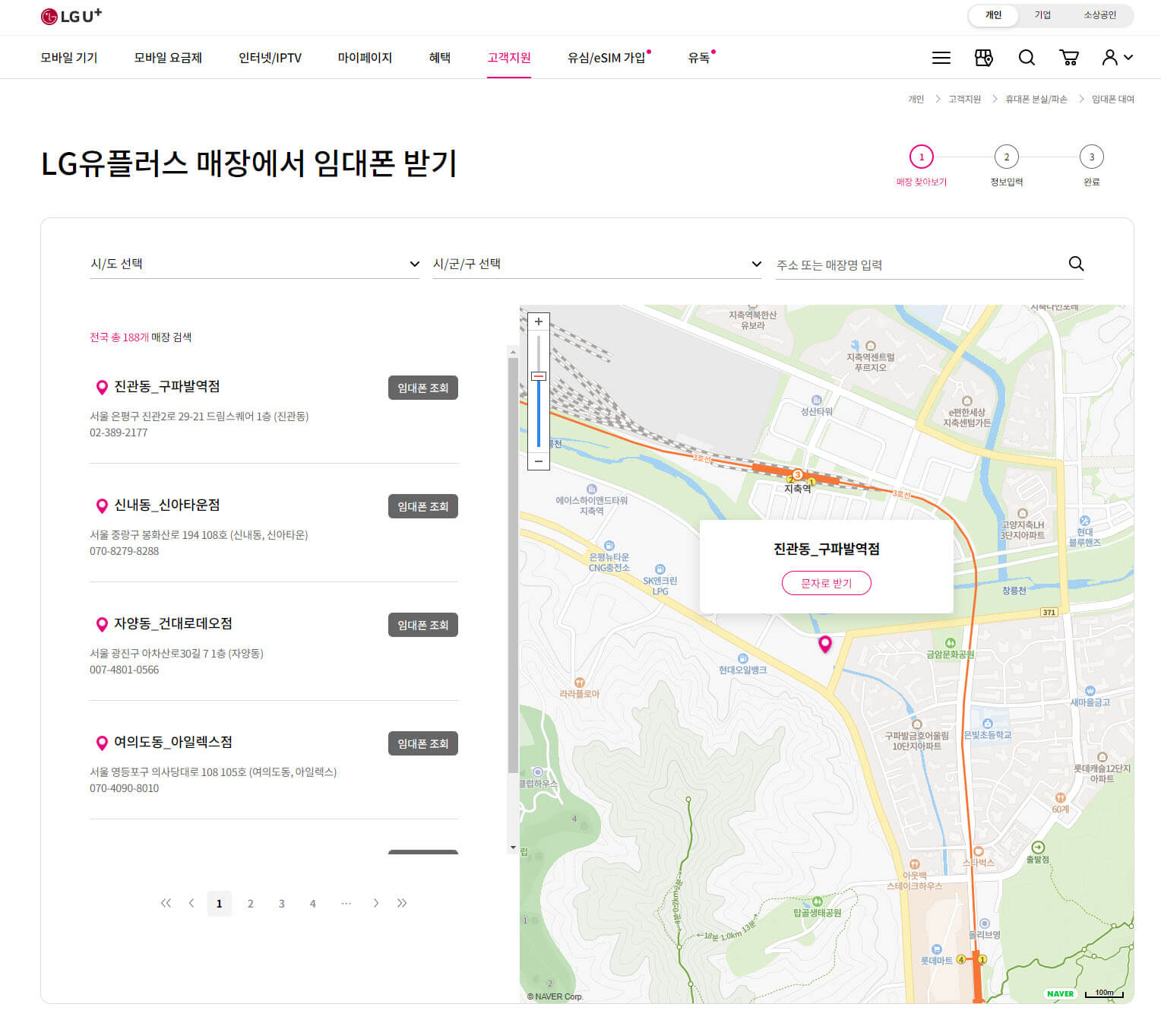Select the 모바일 요금제 menu item

(x=167, y=57)
